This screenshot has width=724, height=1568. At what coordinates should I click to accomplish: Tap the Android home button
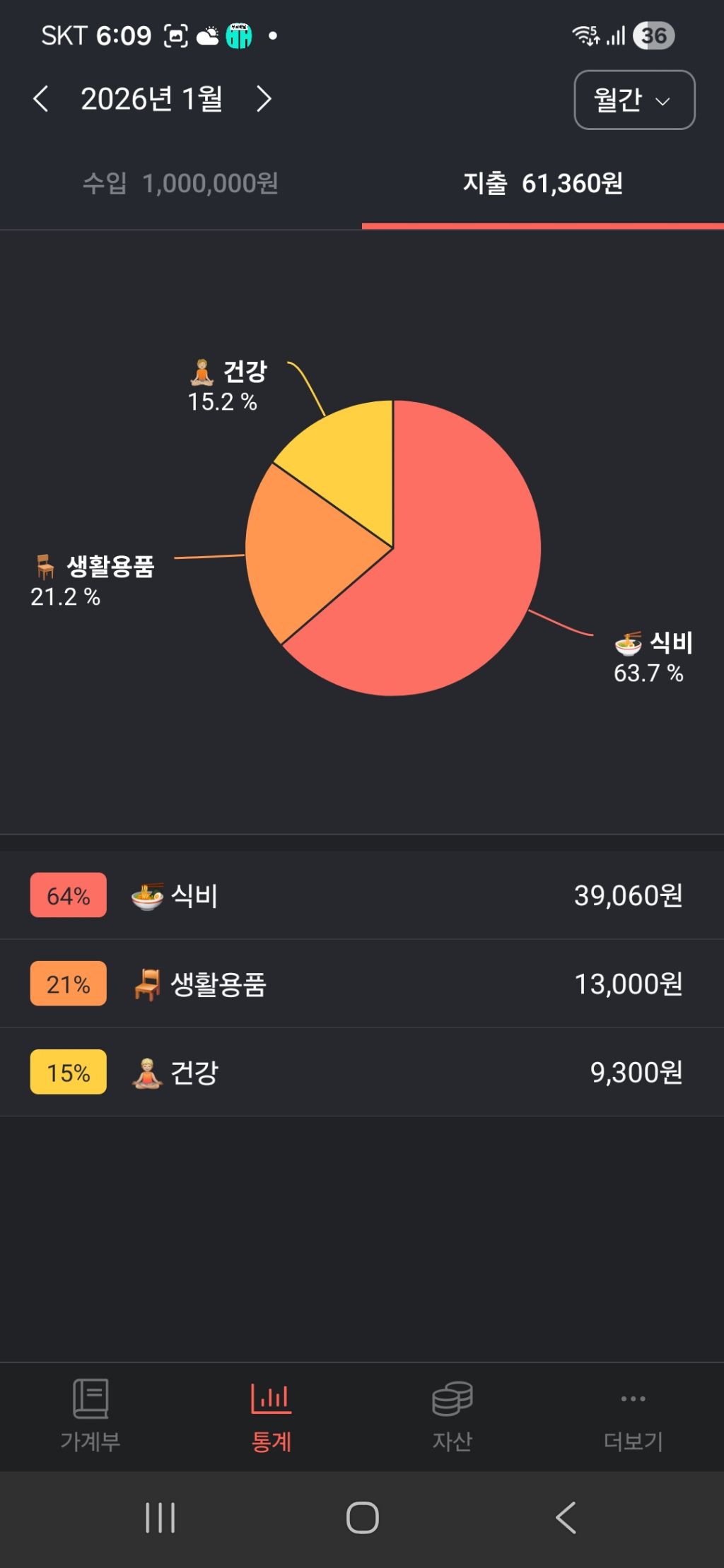(362, 1518)
